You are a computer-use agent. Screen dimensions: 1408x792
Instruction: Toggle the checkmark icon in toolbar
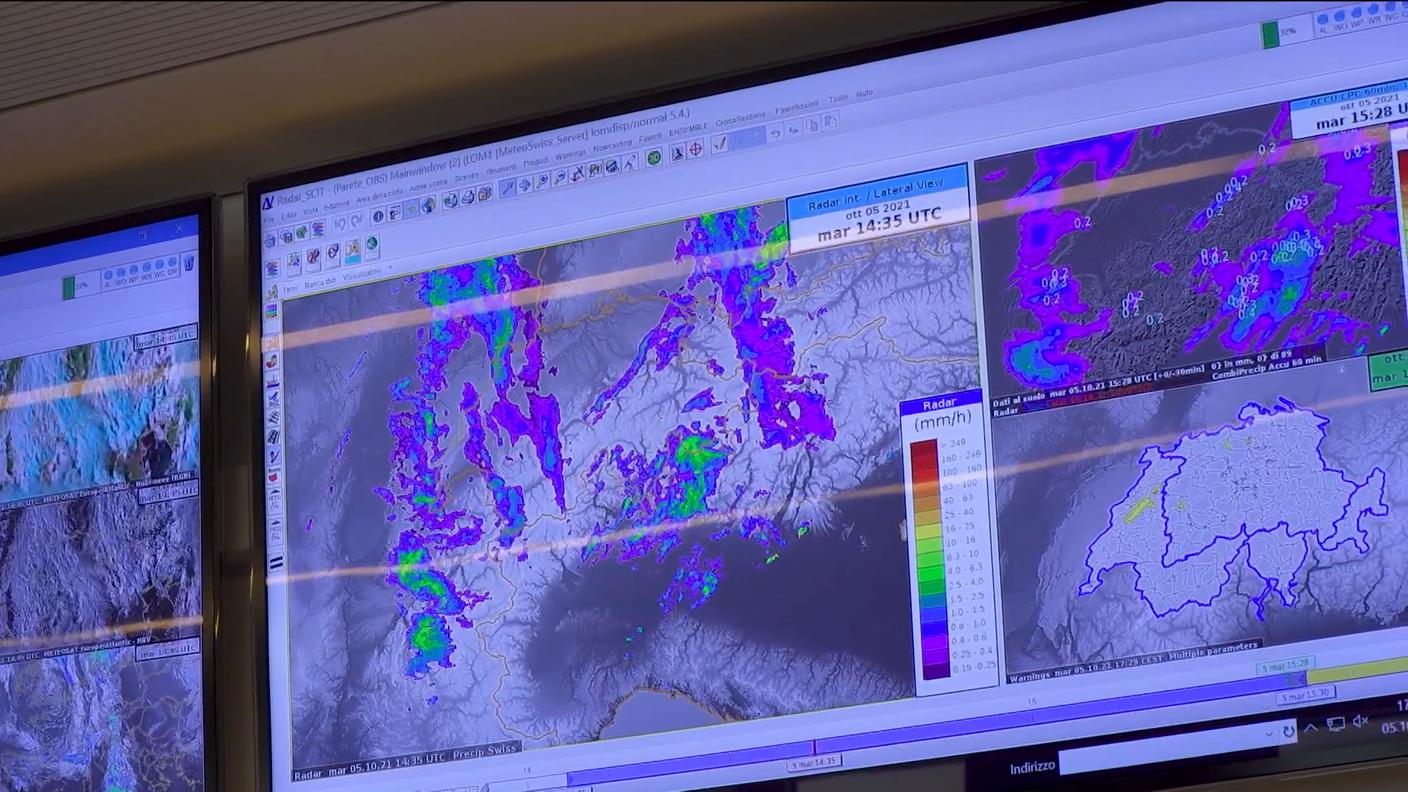[719, 145]
